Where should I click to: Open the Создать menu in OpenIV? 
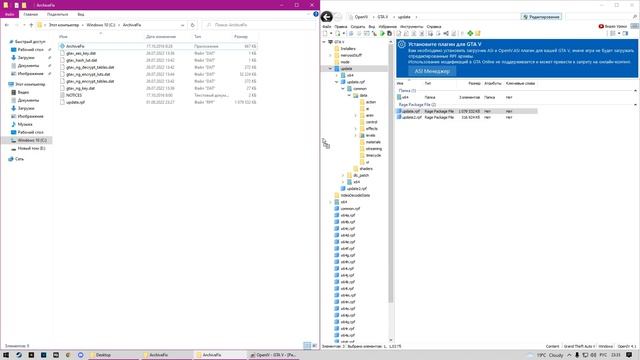coord(358,27)
